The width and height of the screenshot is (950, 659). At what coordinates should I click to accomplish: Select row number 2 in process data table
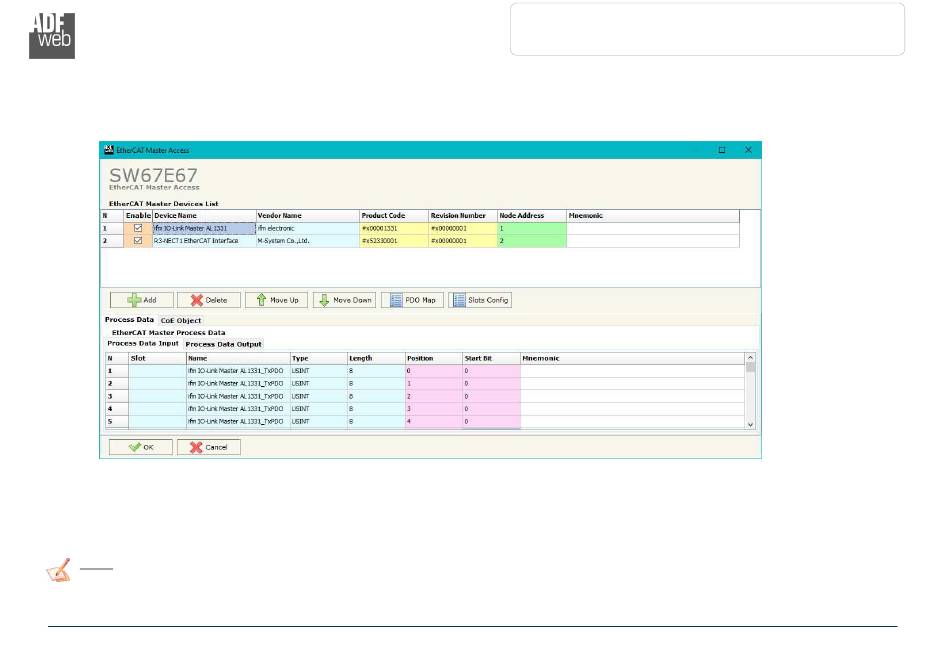point(117,383)
